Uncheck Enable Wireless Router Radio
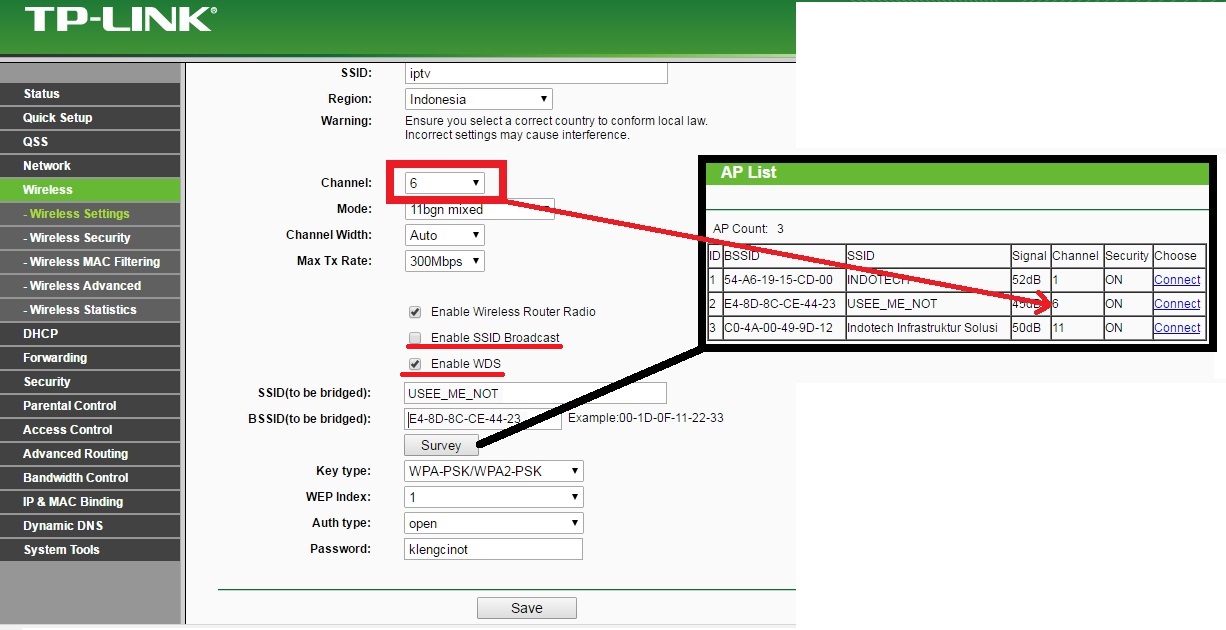 (414, 311)
